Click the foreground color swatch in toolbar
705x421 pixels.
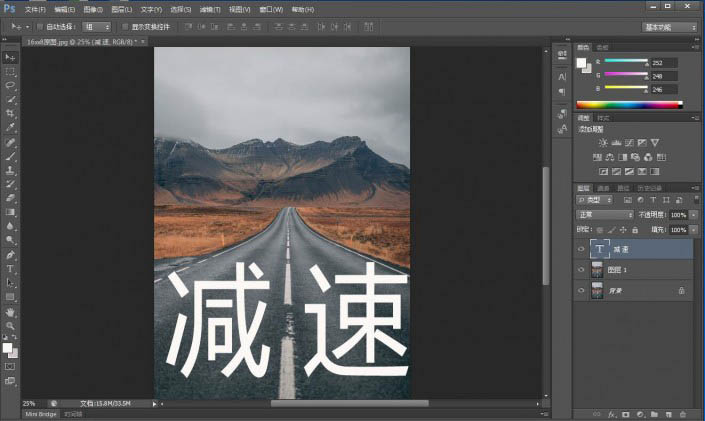click(7, 348)
